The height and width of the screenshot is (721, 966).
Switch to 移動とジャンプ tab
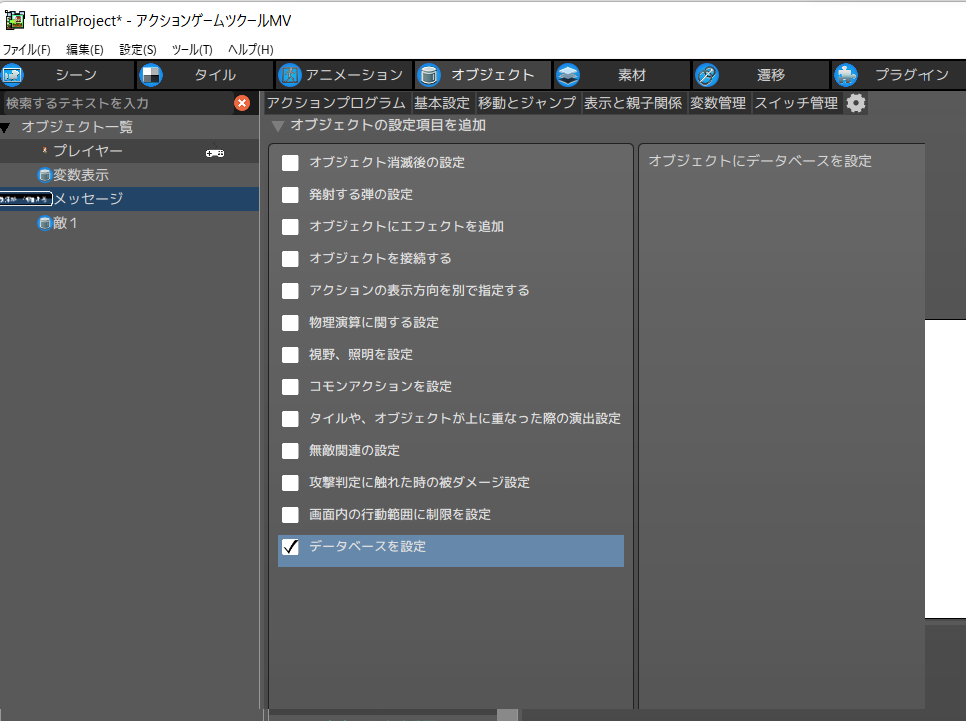point(527,103)
